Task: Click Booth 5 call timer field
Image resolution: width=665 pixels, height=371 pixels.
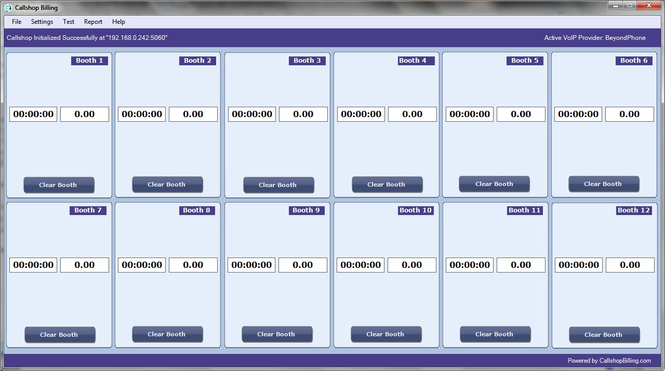Action: click(469, 114)
